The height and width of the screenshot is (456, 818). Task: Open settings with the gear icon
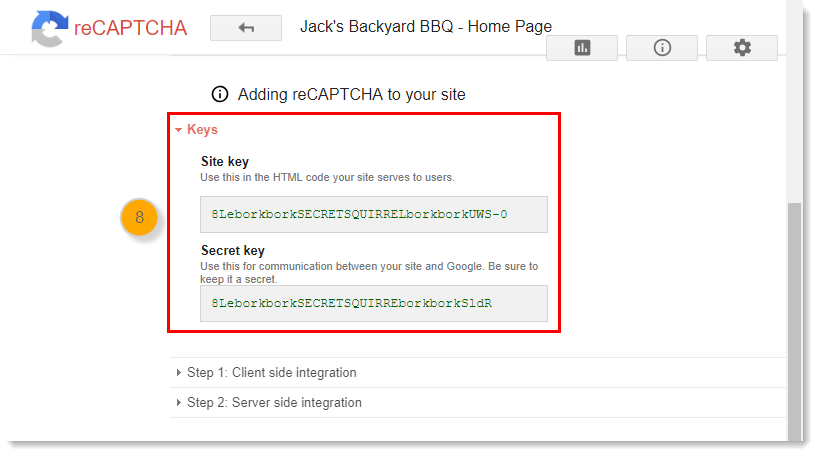[x=741, y=48]
